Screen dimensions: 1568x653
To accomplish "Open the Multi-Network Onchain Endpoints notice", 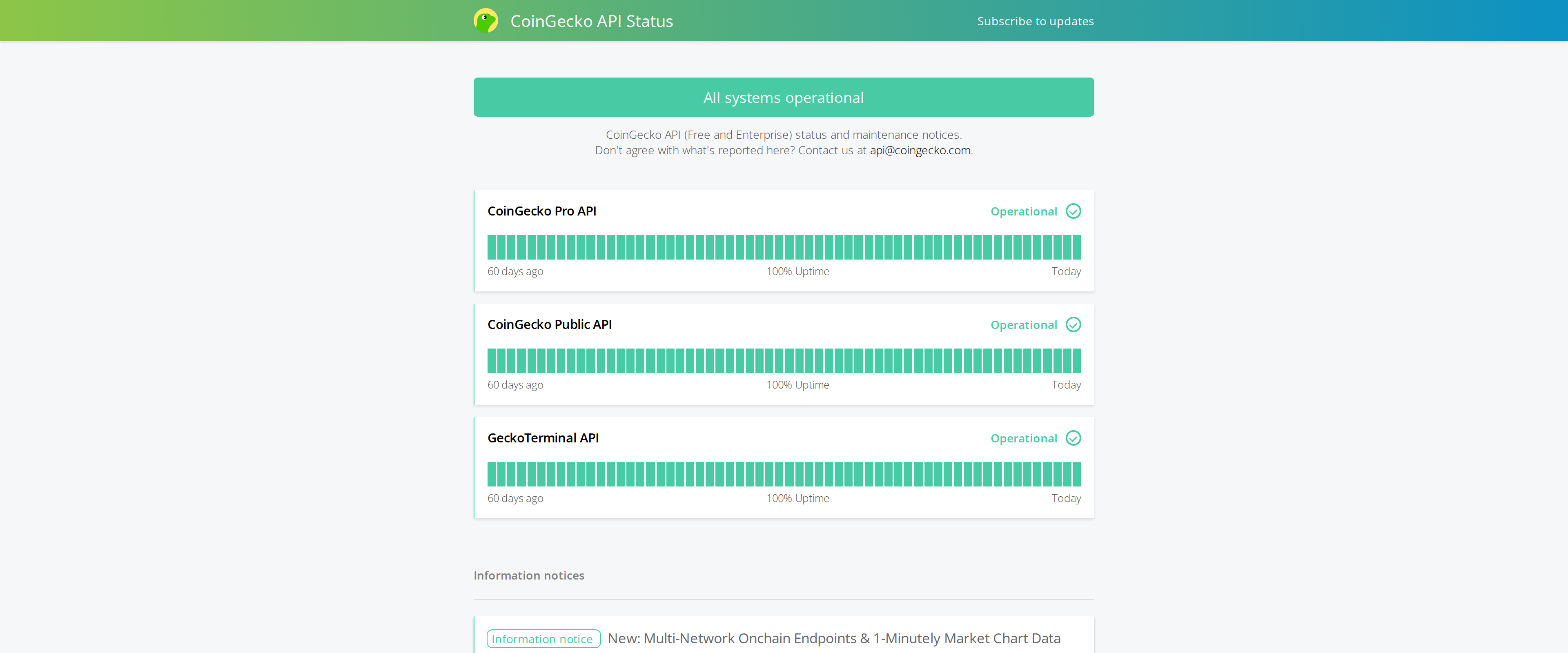I will 834,638.
